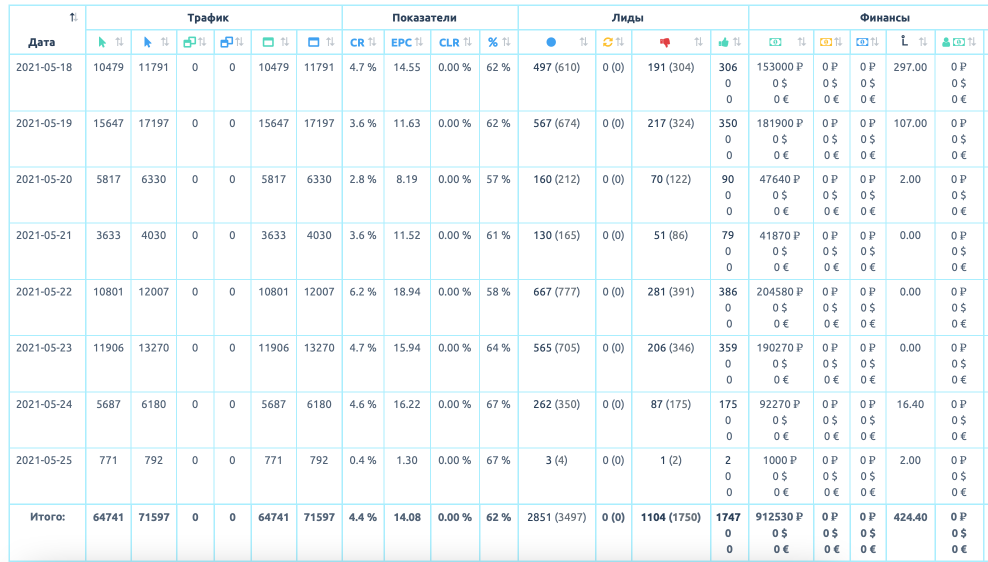Click the 297.00 value in 2021-05-18 row
Screen dimensions: 988x562
coord(910,67)
